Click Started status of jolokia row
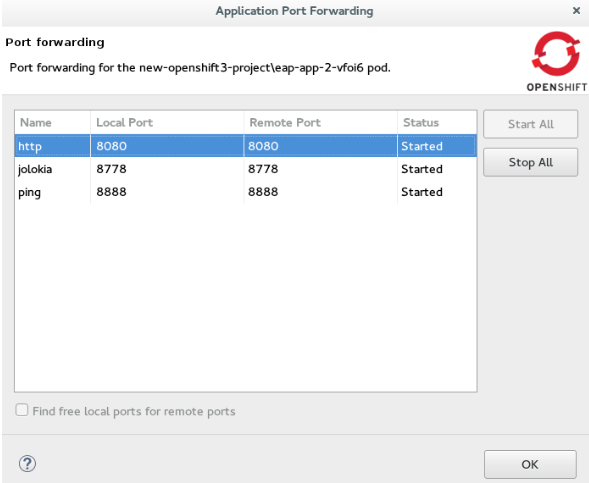 coord(437,169)
